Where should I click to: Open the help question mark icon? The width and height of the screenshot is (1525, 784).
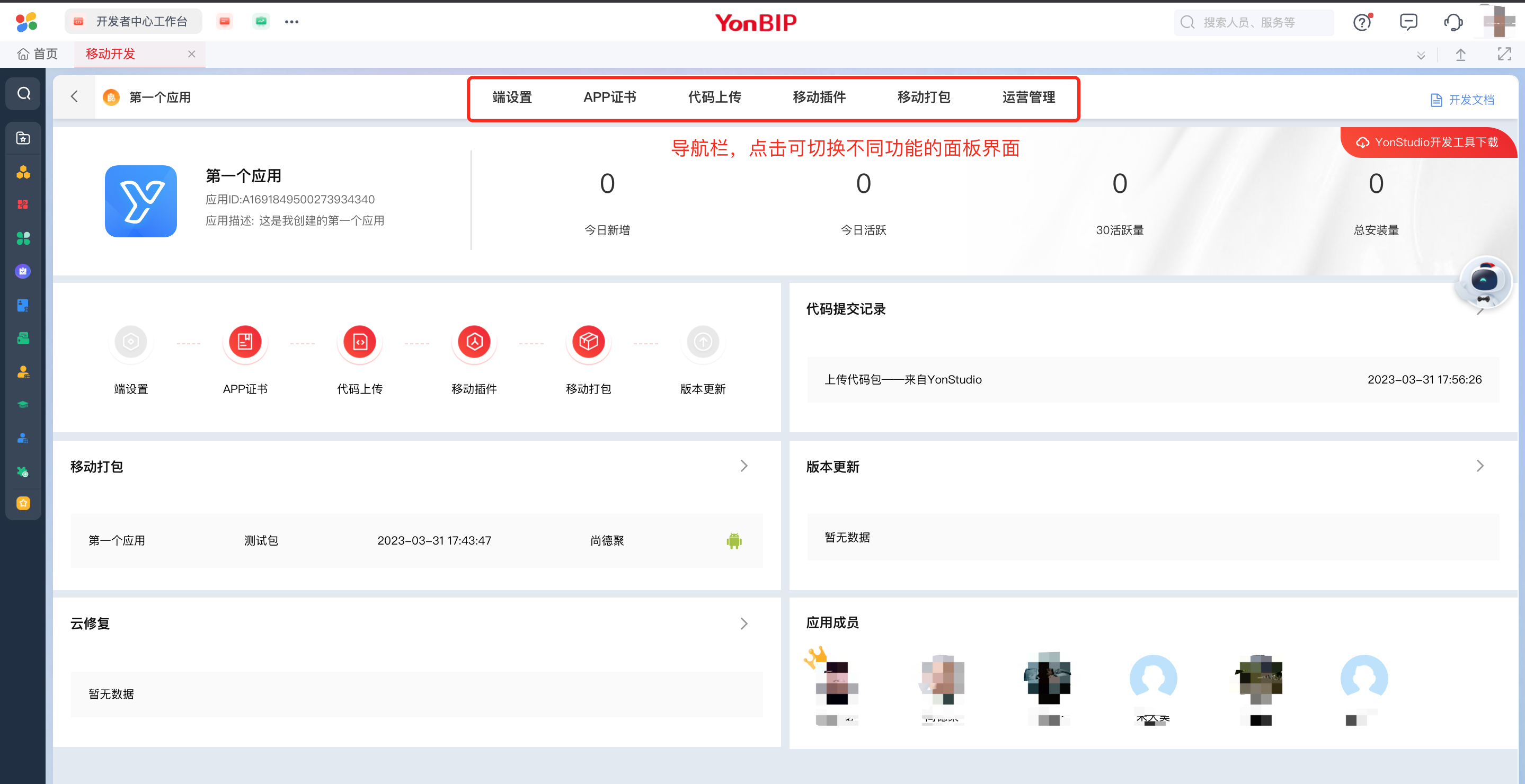(x=1362, y=22)
